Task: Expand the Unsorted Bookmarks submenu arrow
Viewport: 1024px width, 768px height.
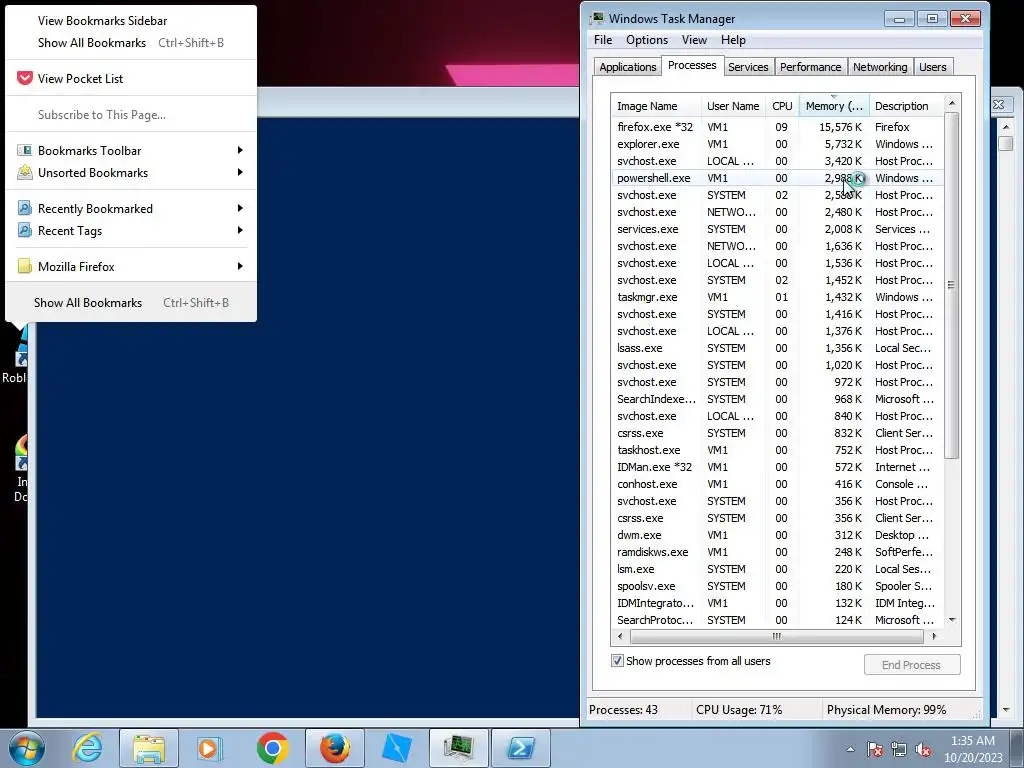Action: click(240, 172)
